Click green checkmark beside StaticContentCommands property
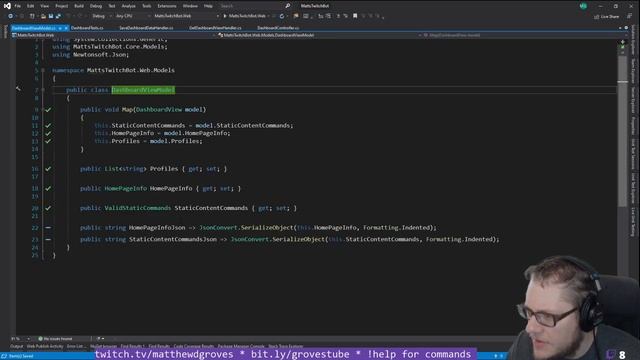Screen dimensions: 640x360 (48, 208)
